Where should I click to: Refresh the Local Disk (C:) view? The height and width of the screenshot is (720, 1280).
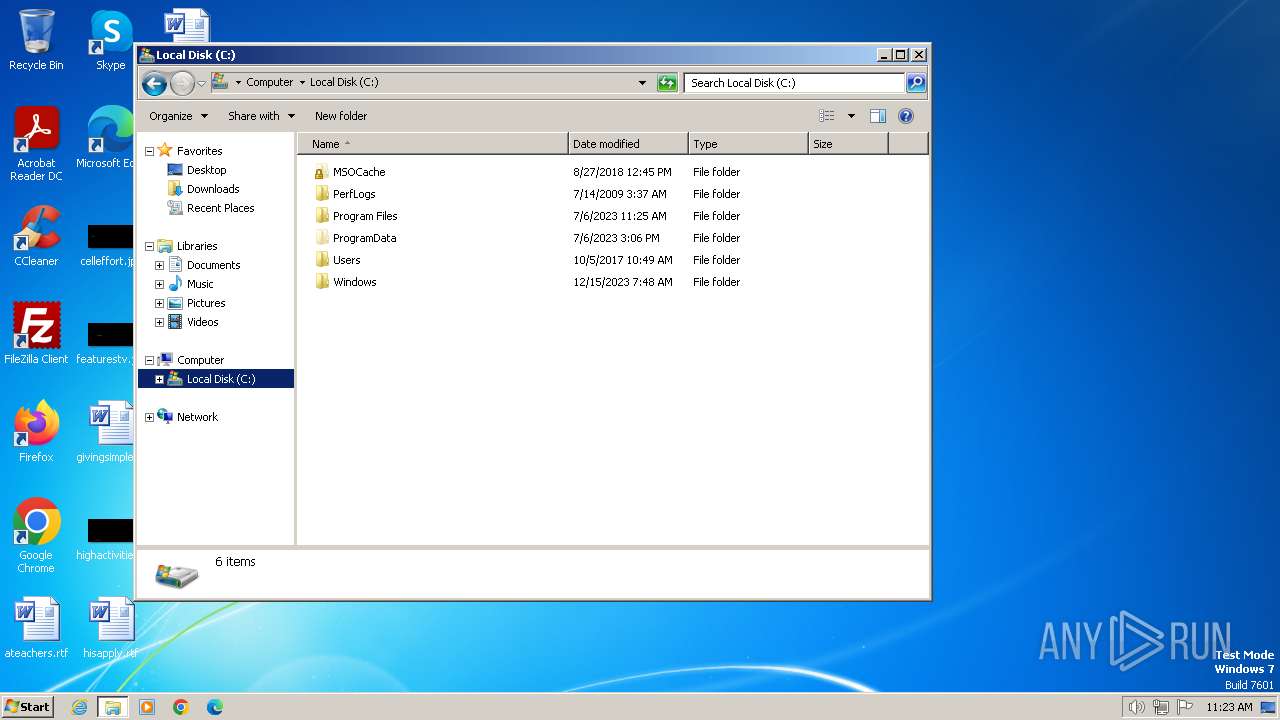(667, 83)
